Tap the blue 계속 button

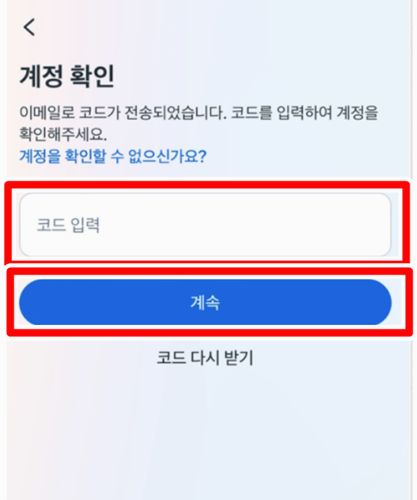[205, 302]
